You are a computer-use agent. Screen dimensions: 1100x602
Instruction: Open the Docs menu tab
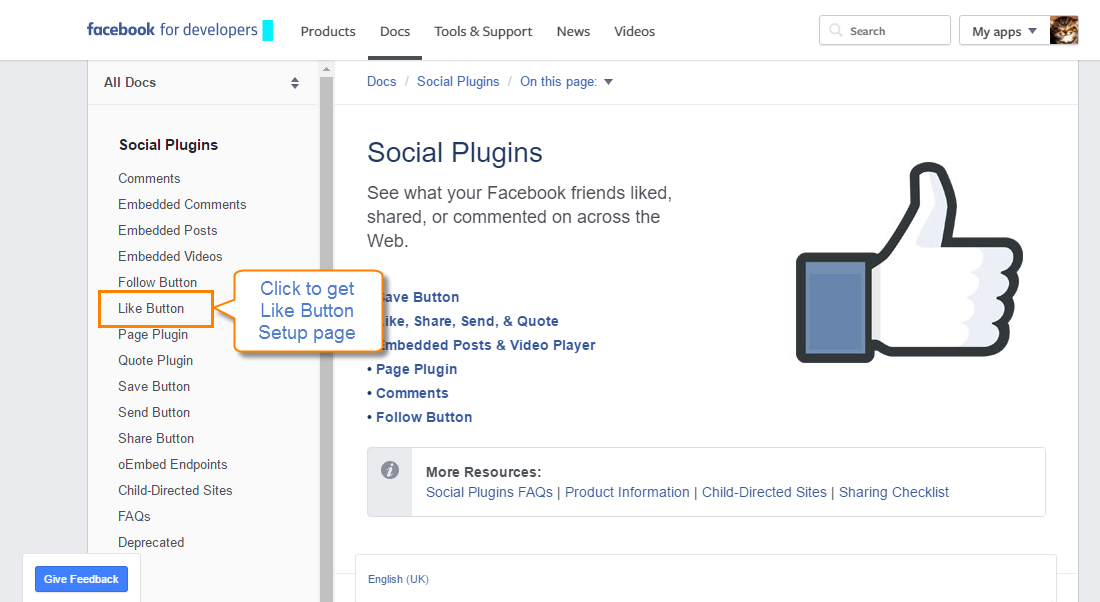click(x=395, y=32)
